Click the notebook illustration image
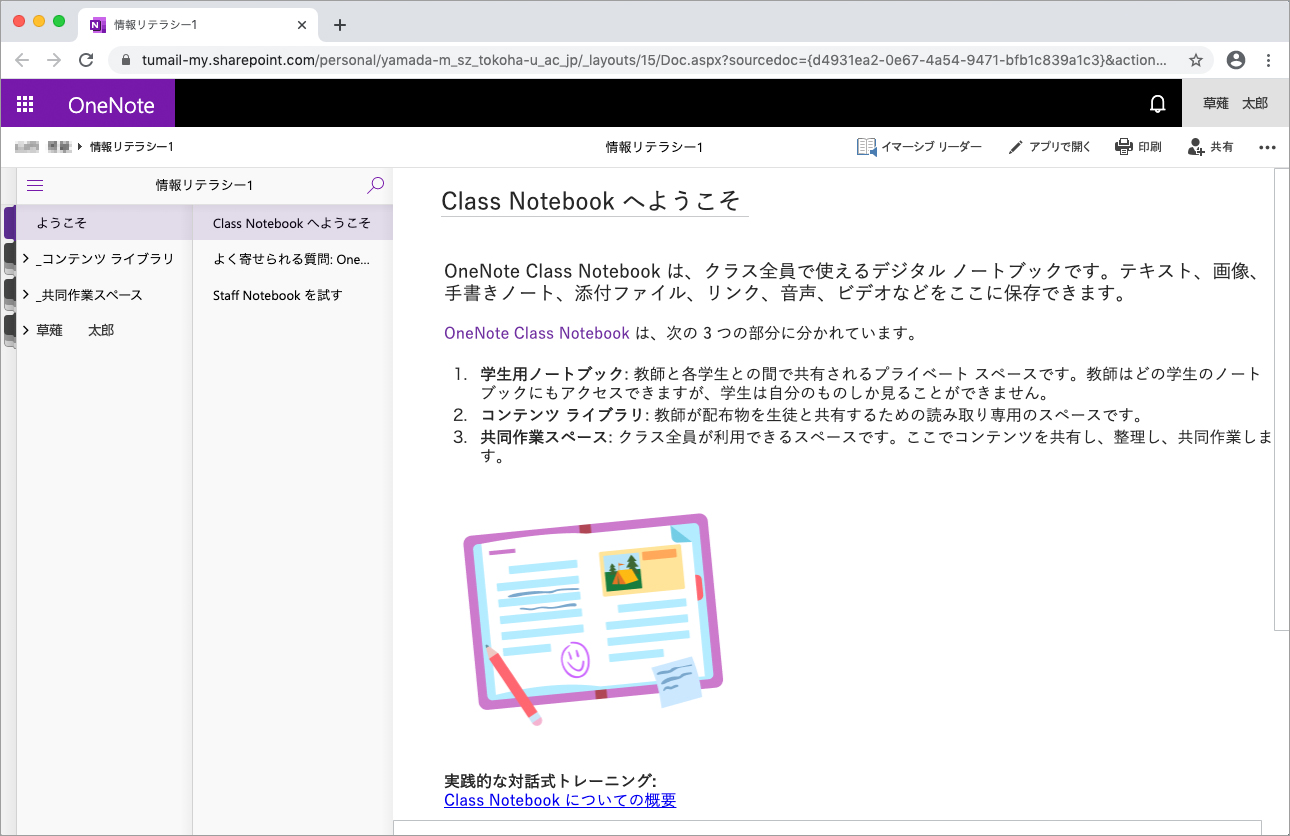 (593, 617)
